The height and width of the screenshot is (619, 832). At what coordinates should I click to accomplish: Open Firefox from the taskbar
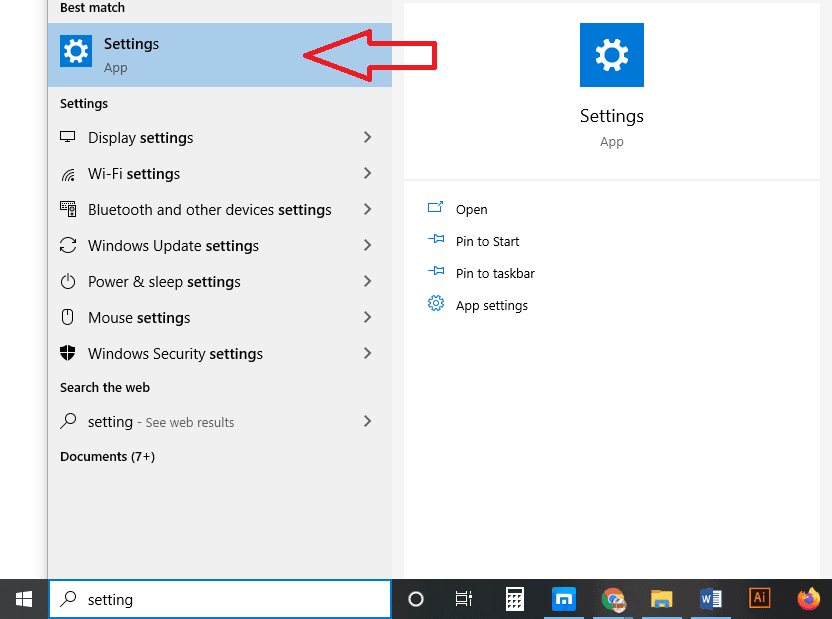coord(808,598)
